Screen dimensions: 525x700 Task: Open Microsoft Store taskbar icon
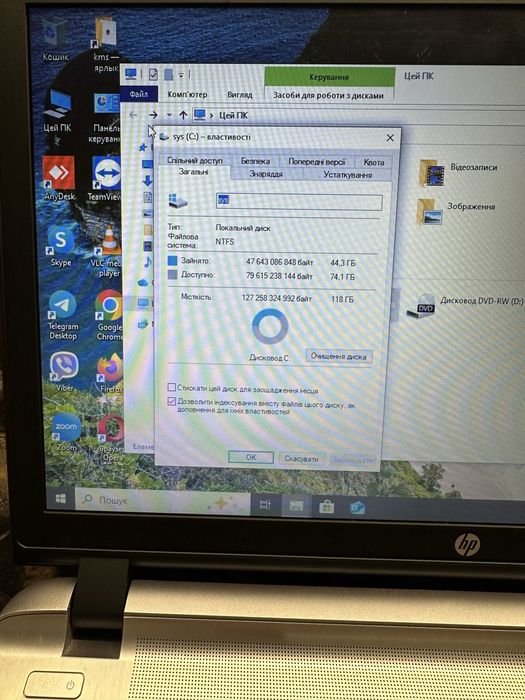click(x=326, y=507)
